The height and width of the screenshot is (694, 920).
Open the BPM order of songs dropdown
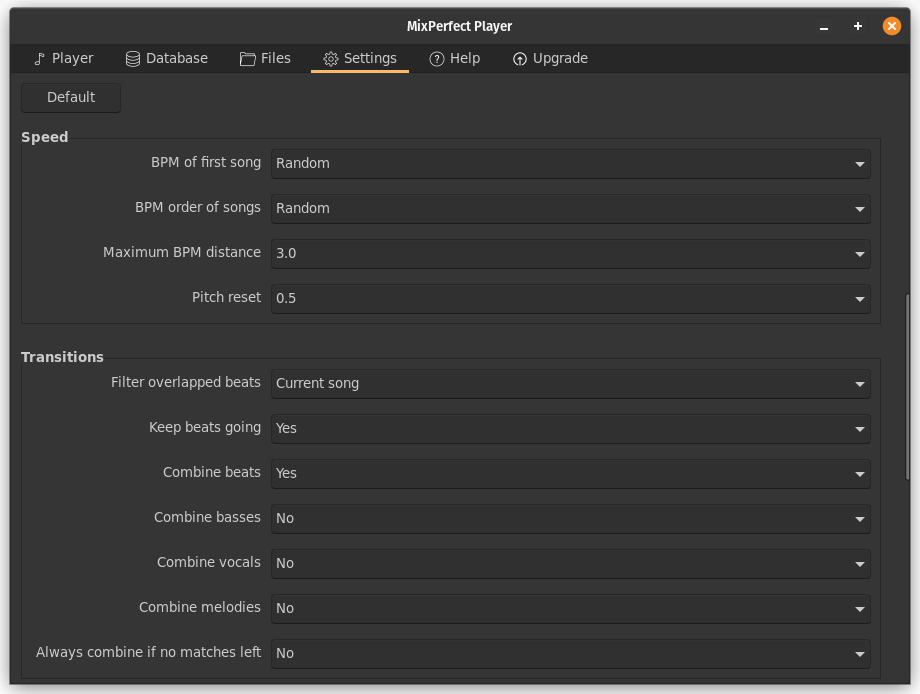(570, 209)
